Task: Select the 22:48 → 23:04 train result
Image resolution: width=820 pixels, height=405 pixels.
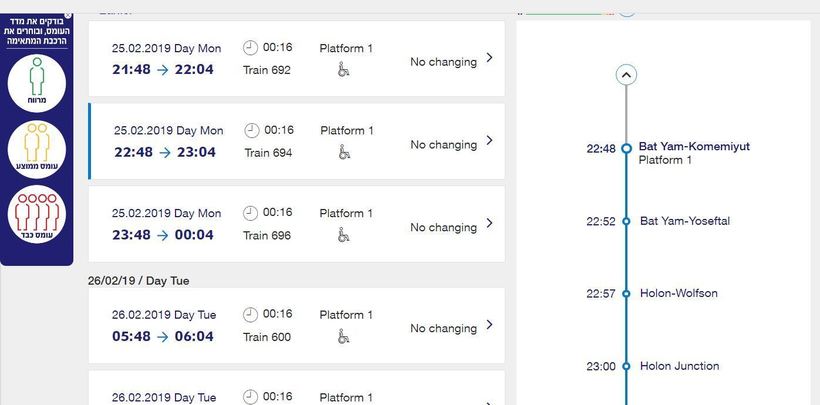Action: point(165,152)
